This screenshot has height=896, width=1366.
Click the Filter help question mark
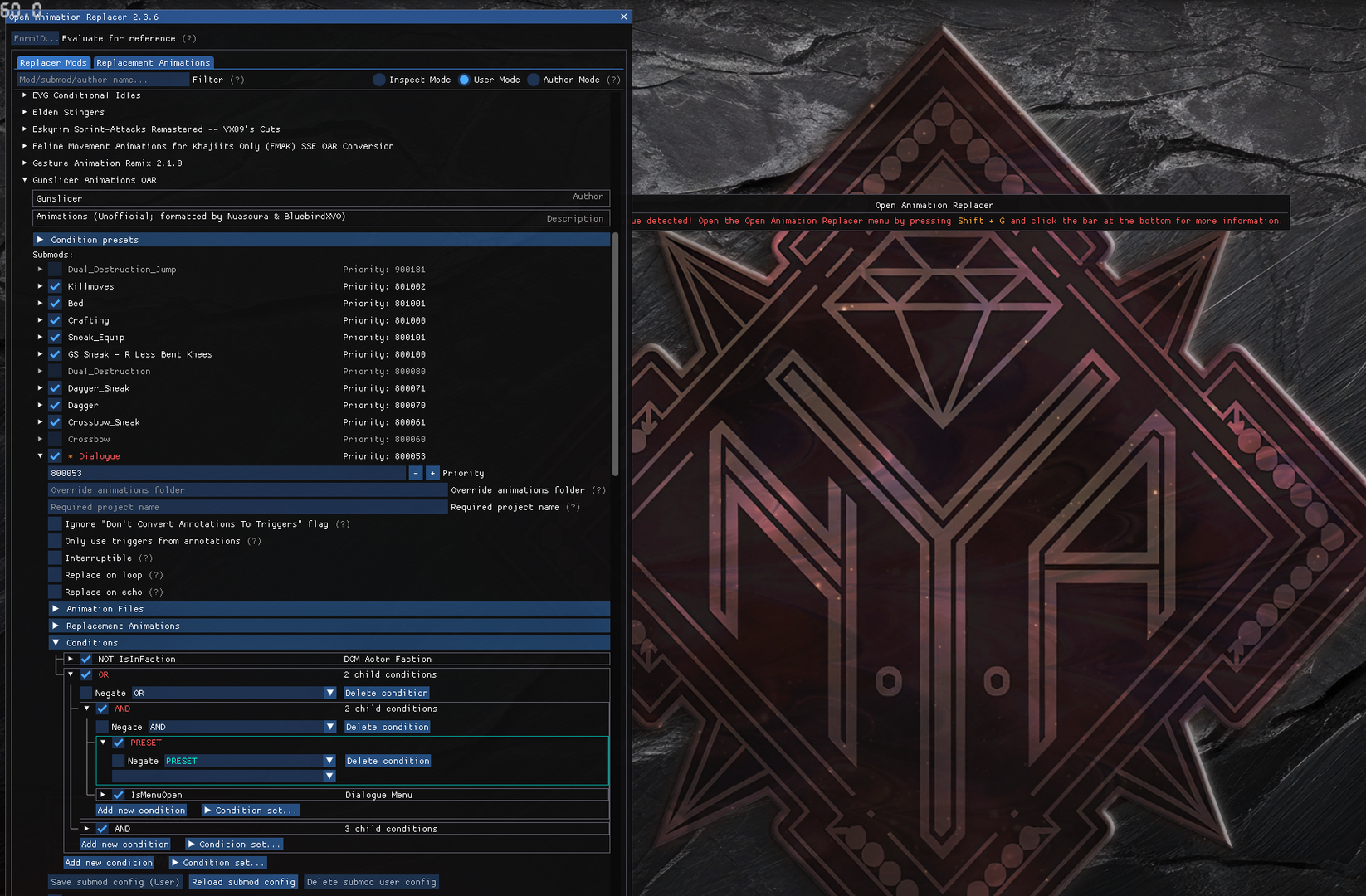(x=237, y=80)
